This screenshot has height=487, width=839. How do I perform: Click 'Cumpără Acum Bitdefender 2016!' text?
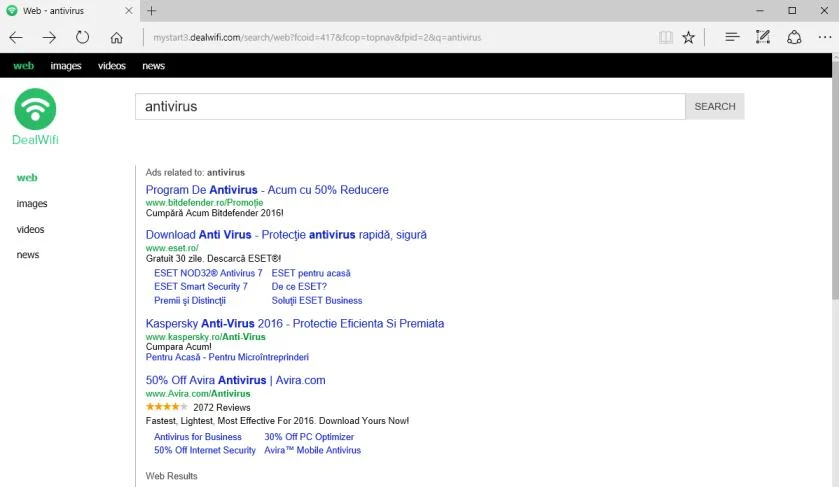[215, 213]
